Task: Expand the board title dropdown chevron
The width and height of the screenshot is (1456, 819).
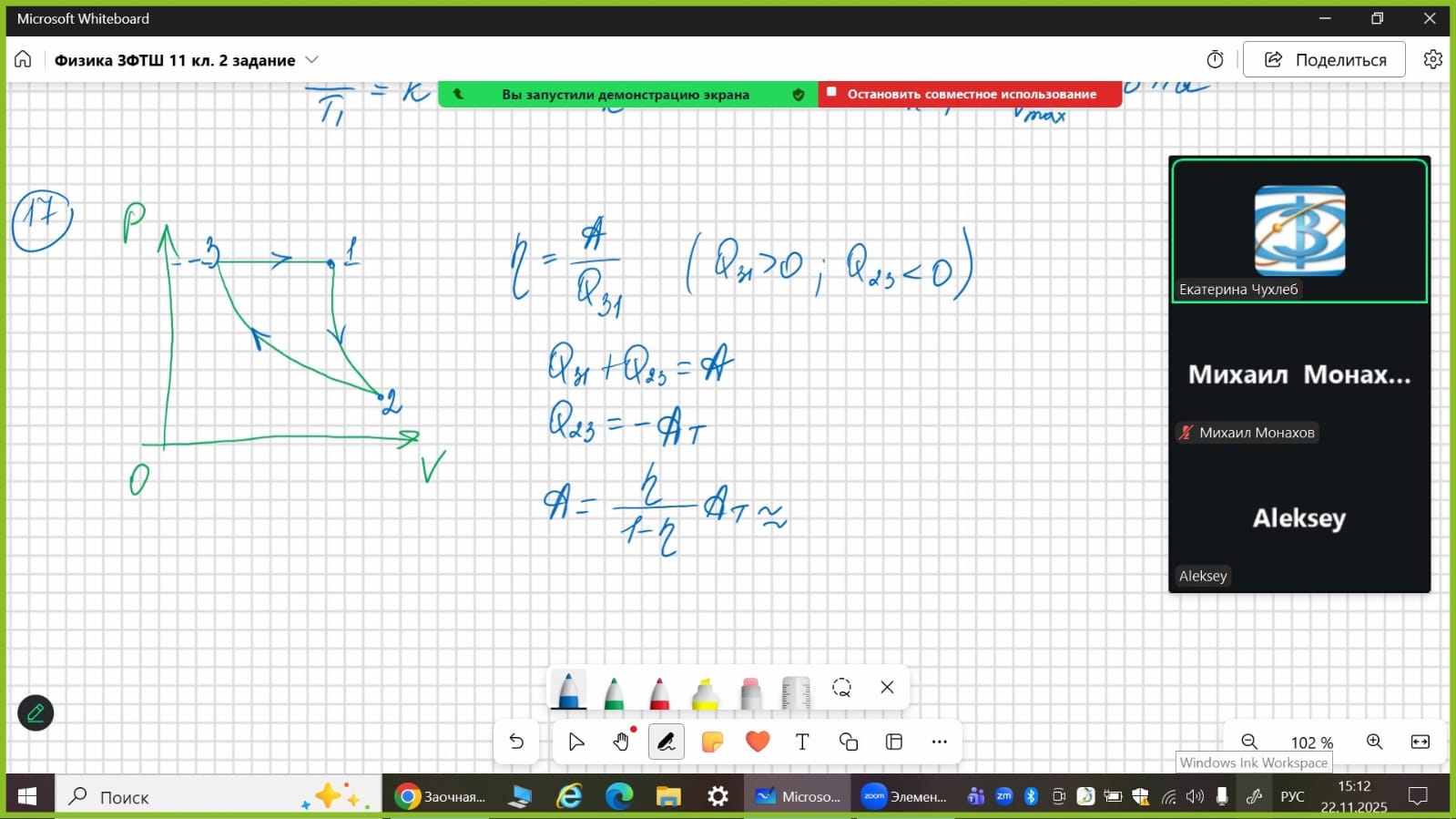Action: tap(311, 60)
